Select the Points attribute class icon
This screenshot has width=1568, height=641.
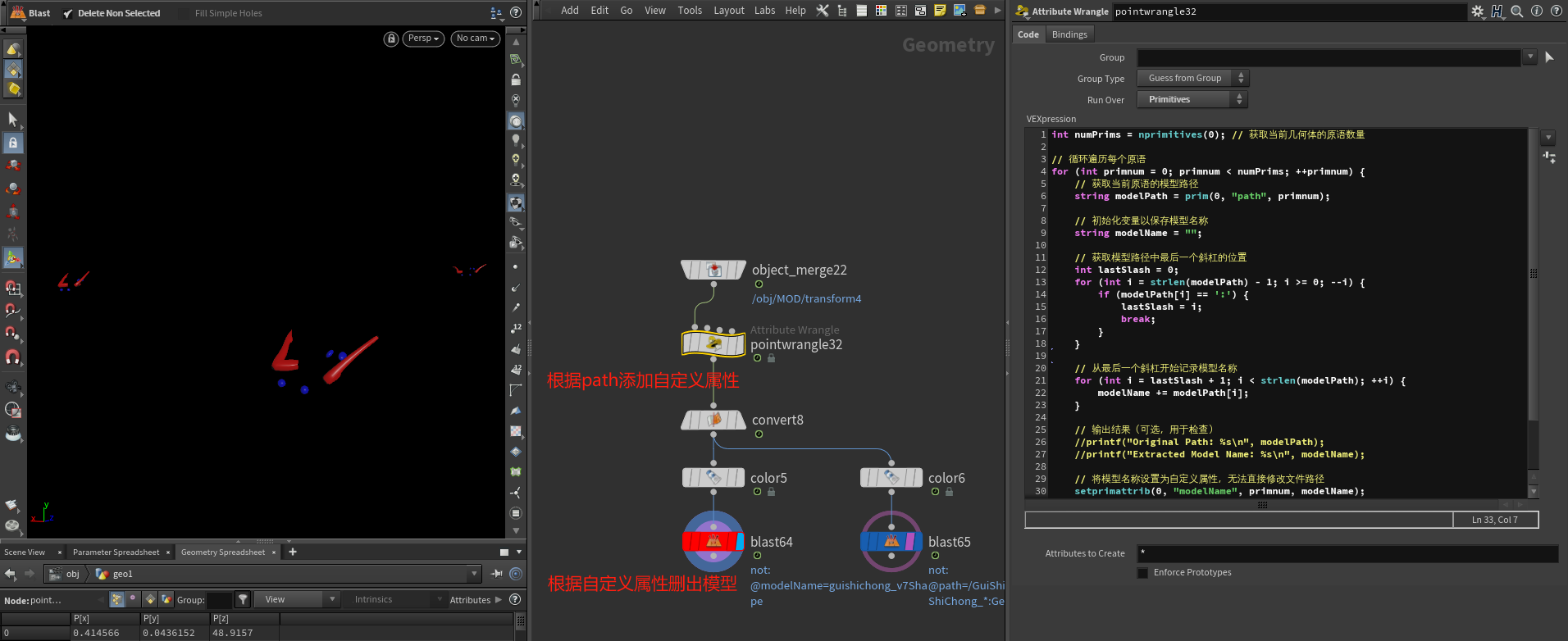[x=117, y=600]
